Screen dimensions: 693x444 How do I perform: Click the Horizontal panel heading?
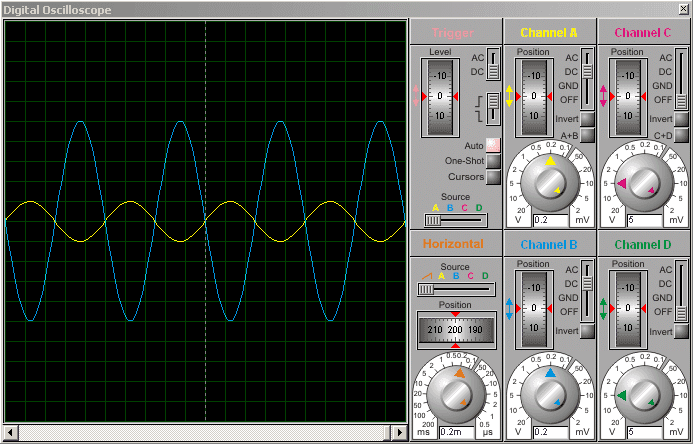tap(453, 244)
